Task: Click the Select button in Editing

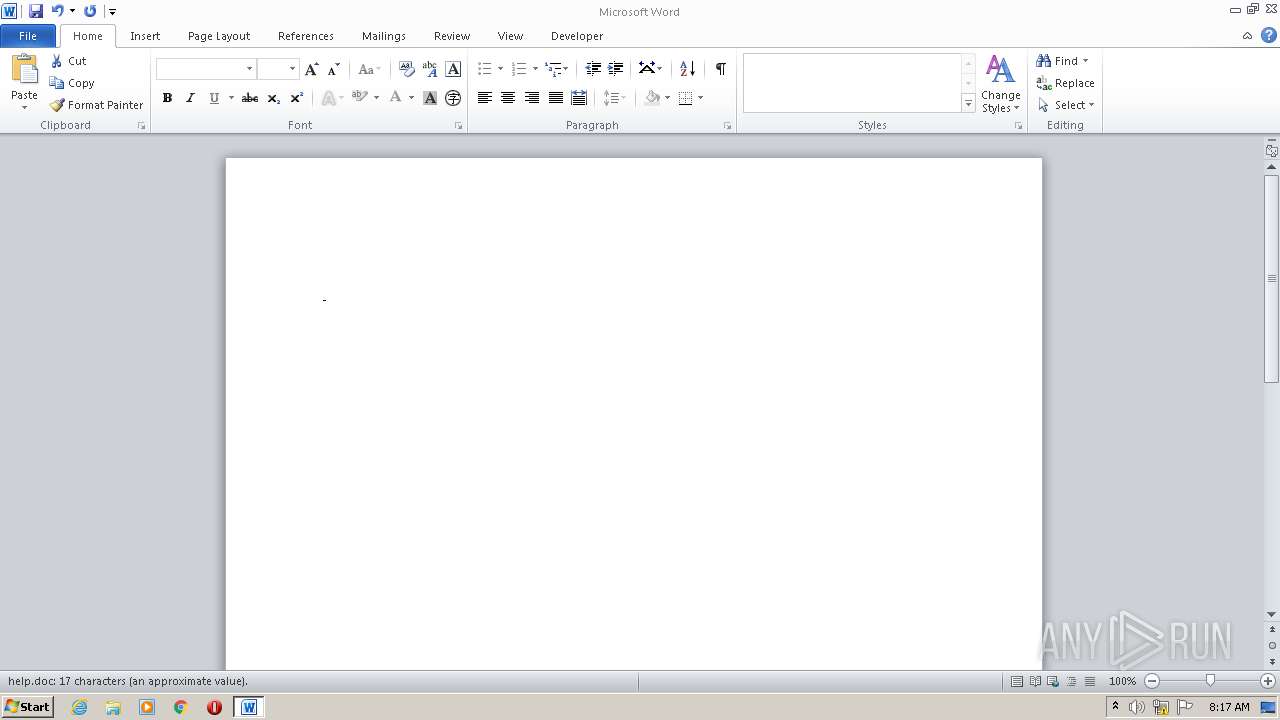Action: tap(1066, 105)
